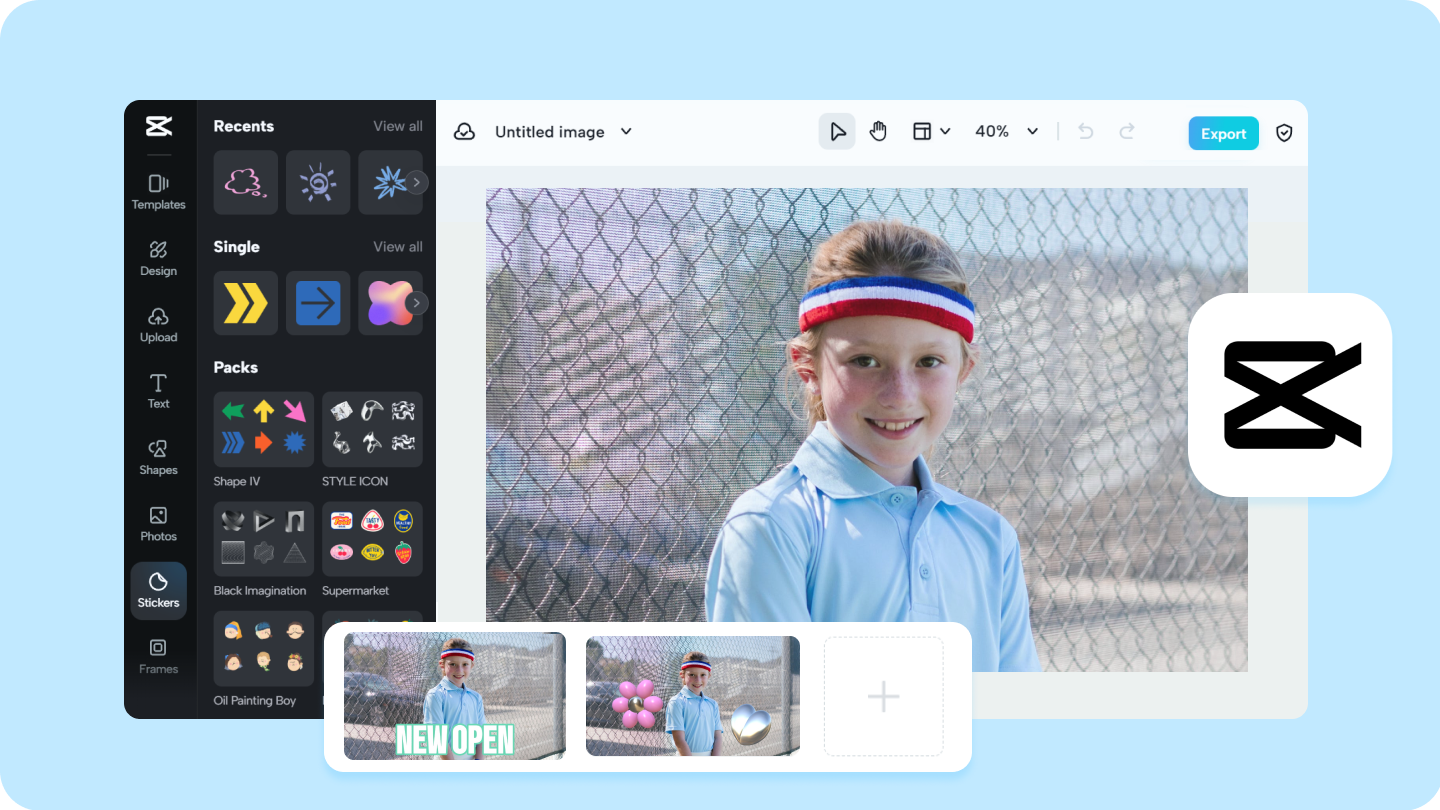Open the Templates sidebar panel

point(158,192)
